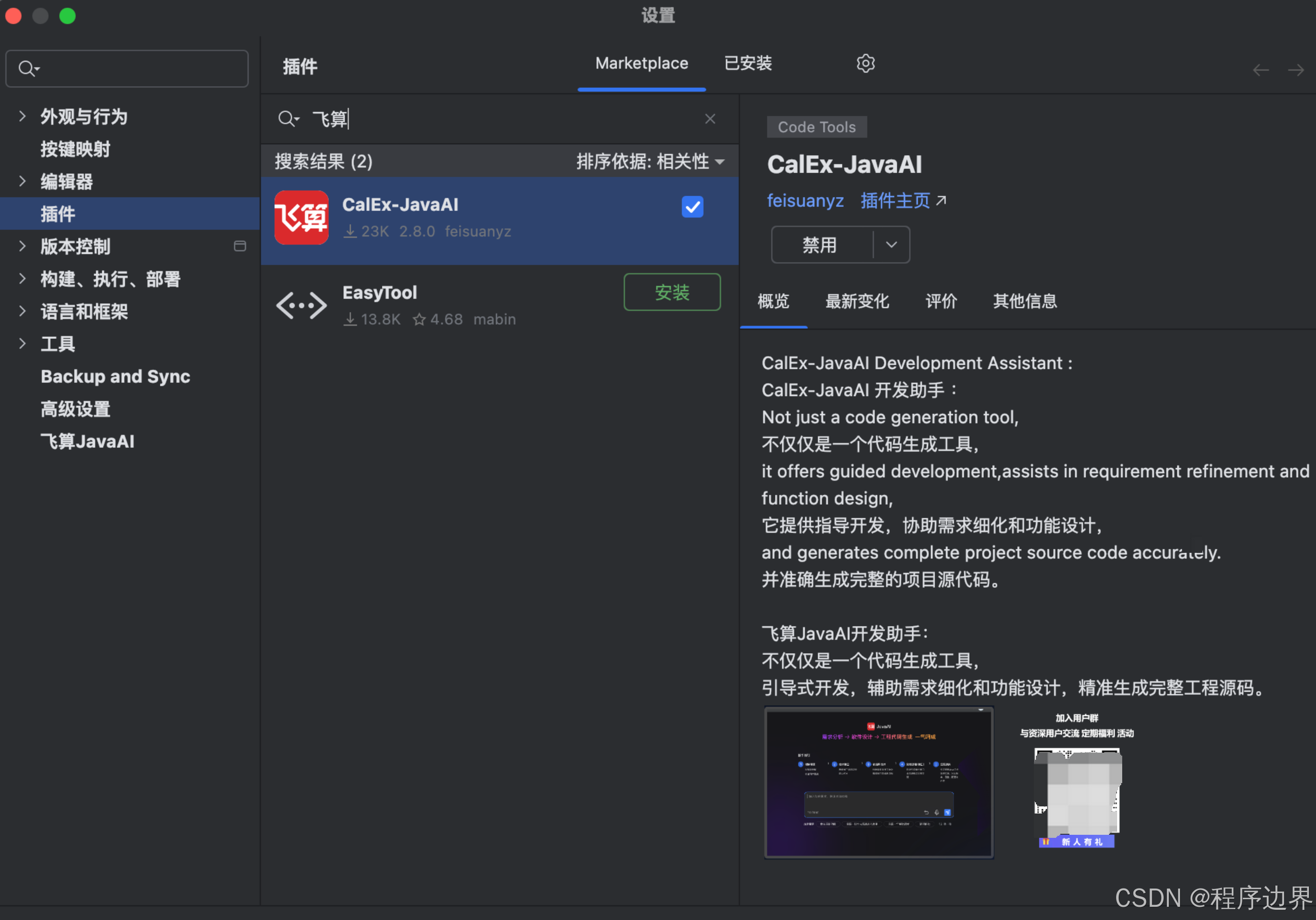
Task: Open the 最新变化 tab
Action: point(857,301)
